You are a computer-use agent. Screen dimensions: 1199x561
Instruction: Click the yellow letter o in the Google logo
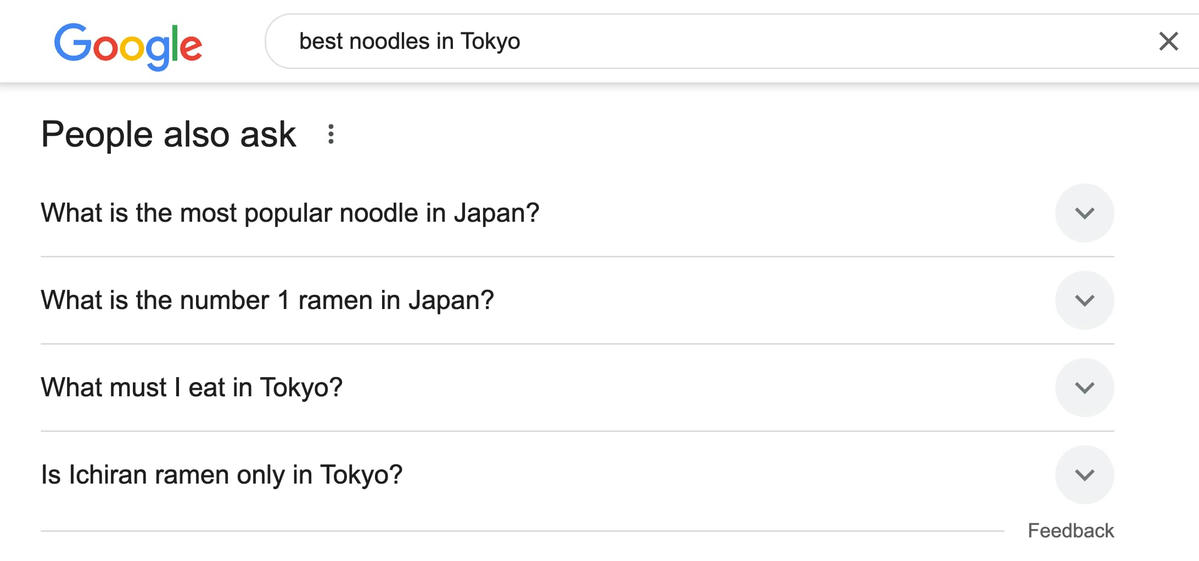(132, 49)
